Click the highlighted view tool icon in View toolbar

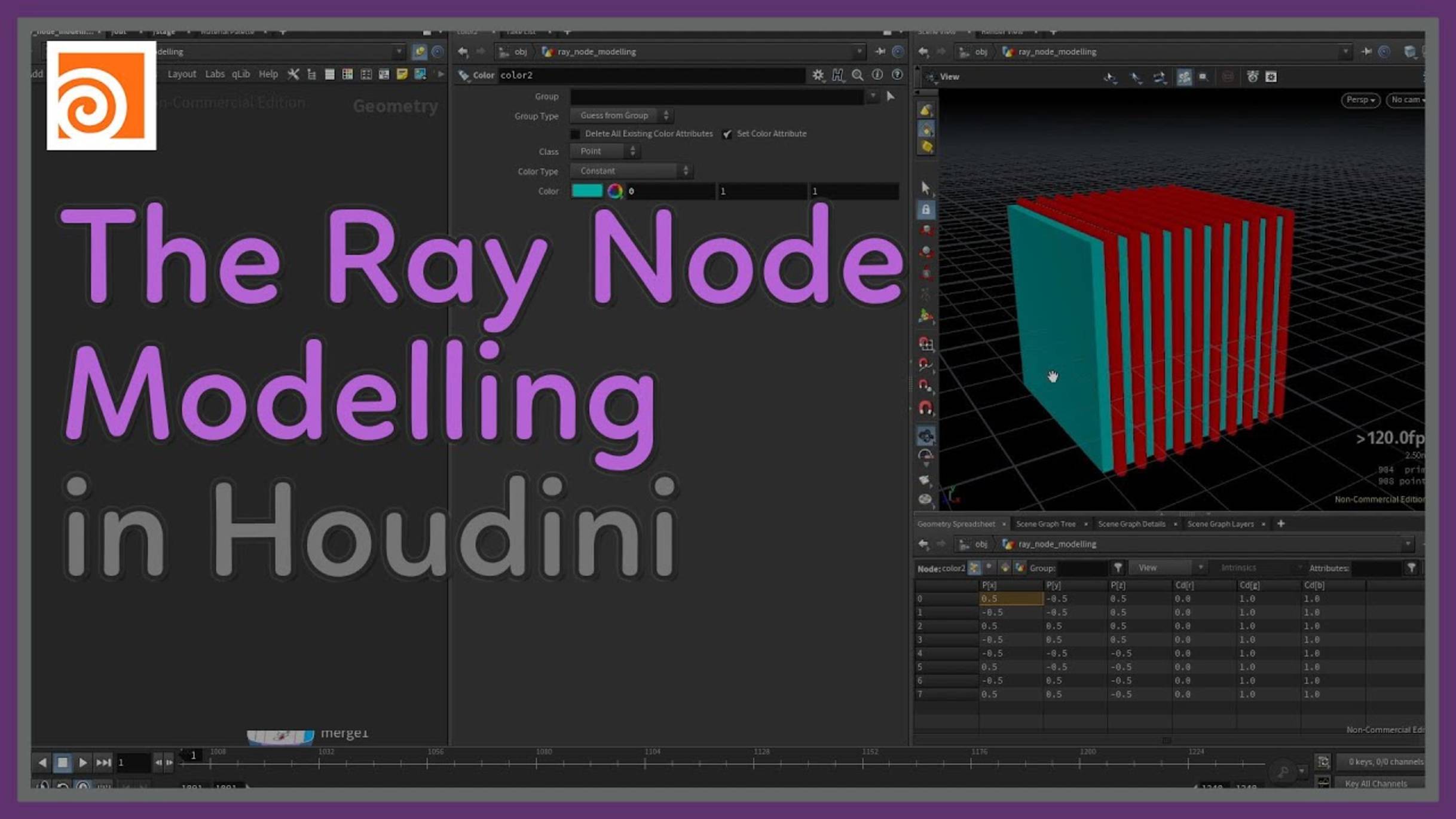(1183, 77)
